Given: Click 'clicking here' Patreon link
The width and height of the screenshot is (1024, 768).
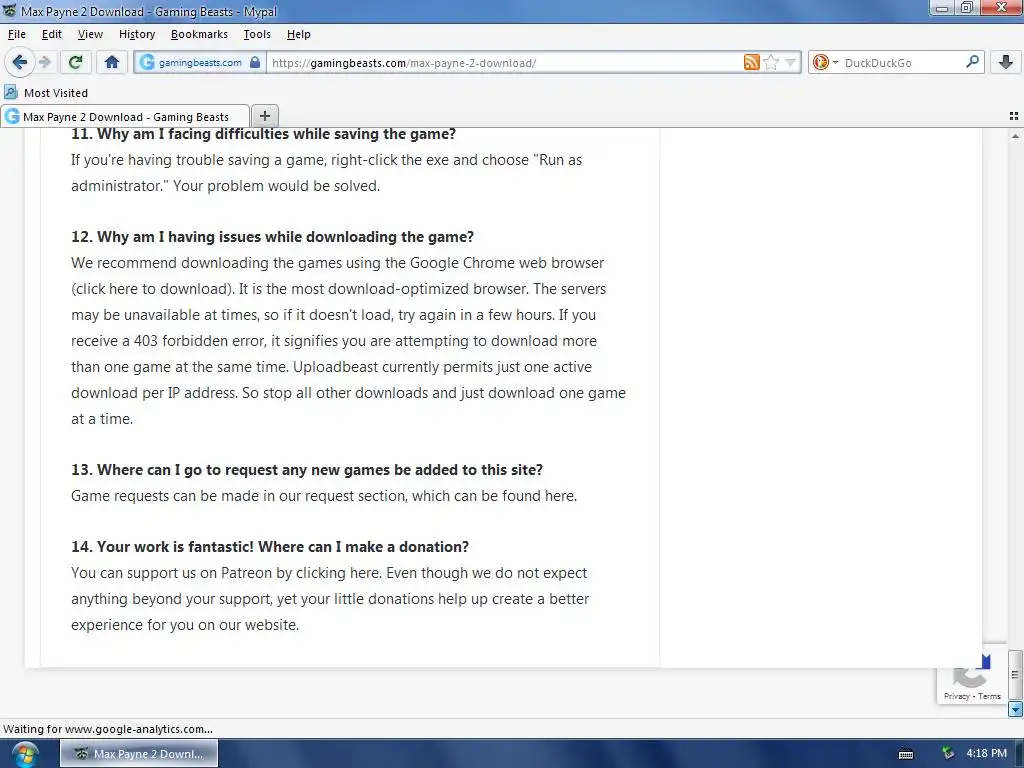Looking at the screenshot, I should point(337,573).
